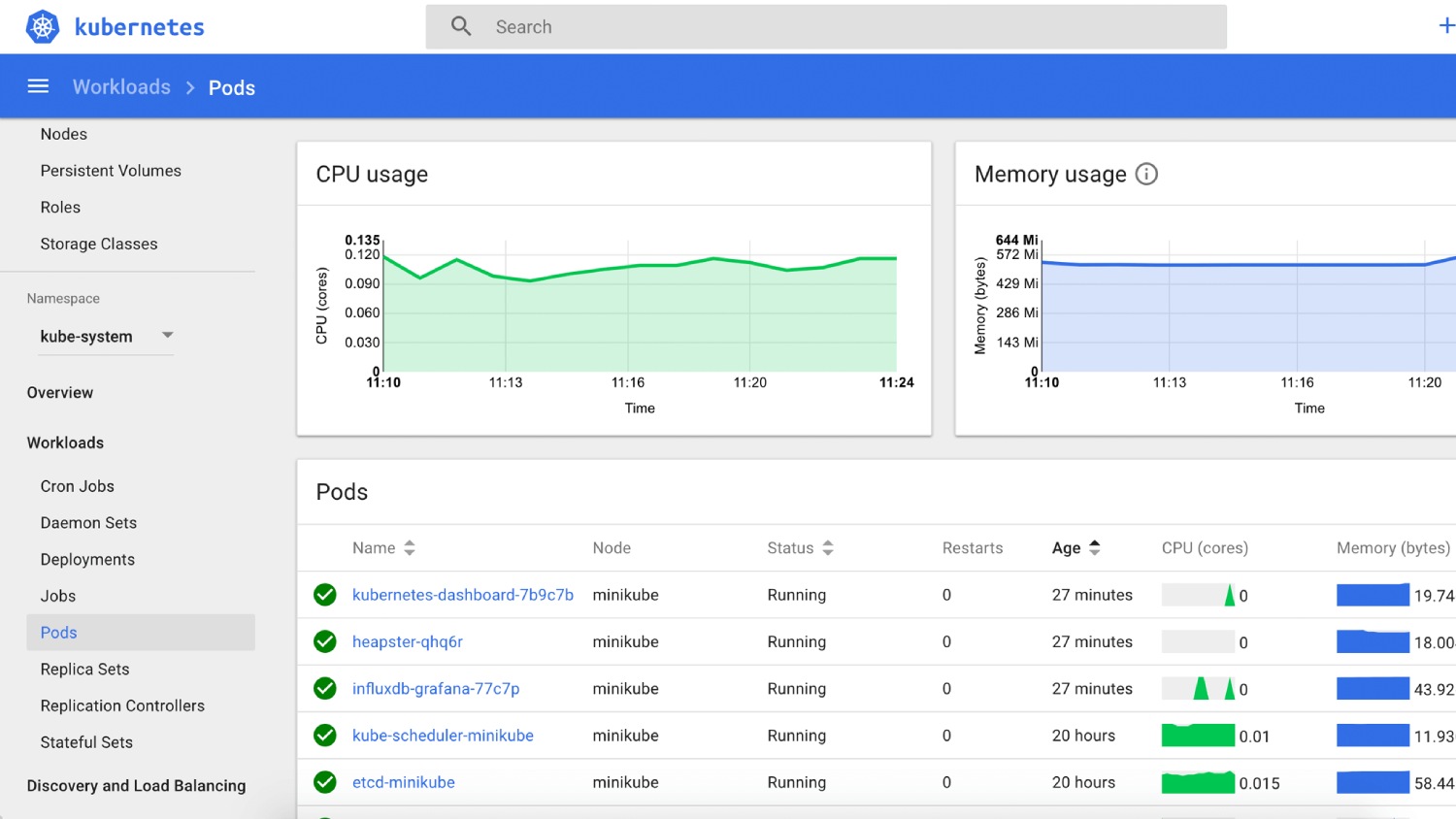Open the kubernetes-dashboard-7b9c7b pod link
Image resolution: width=1456 pixels, height=819 pixels.
tap(463, 595)
